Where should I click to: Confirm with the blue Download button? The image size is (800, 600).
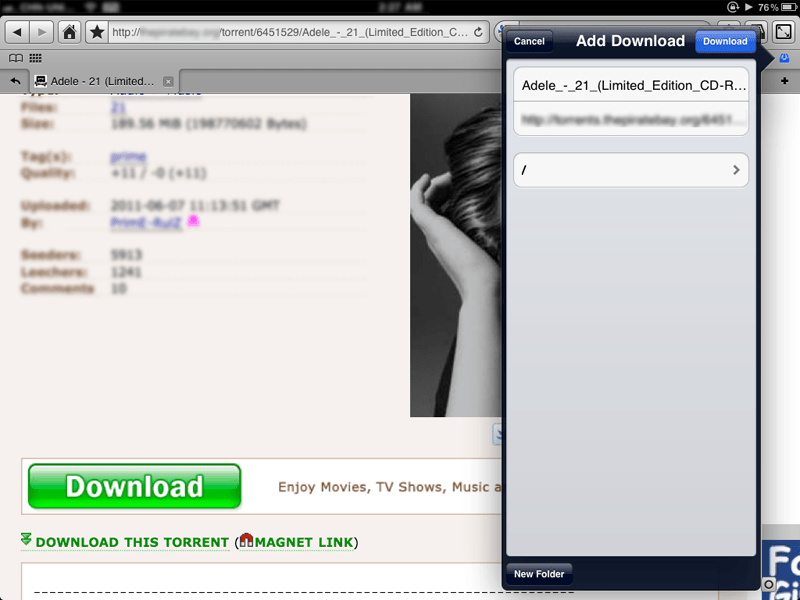725,41
